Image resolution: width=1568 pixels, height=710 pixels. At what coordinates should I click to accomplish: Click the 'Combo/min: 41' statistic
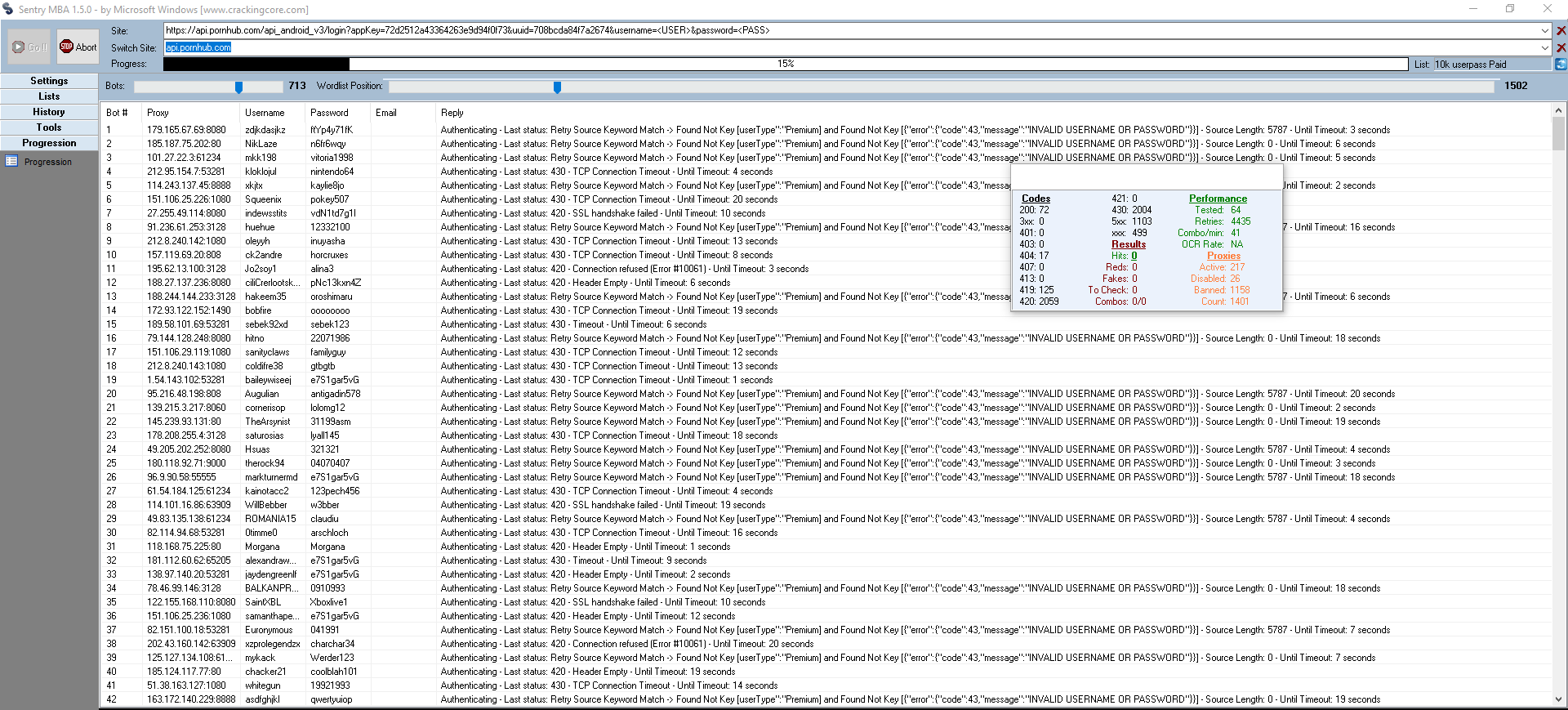(1209, 233)
